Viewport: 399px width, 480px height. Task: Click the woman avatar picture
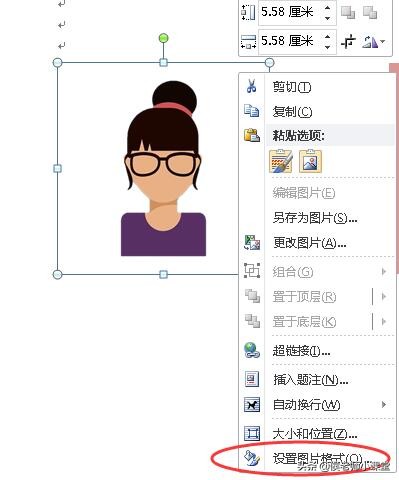(x=163, y=168)
